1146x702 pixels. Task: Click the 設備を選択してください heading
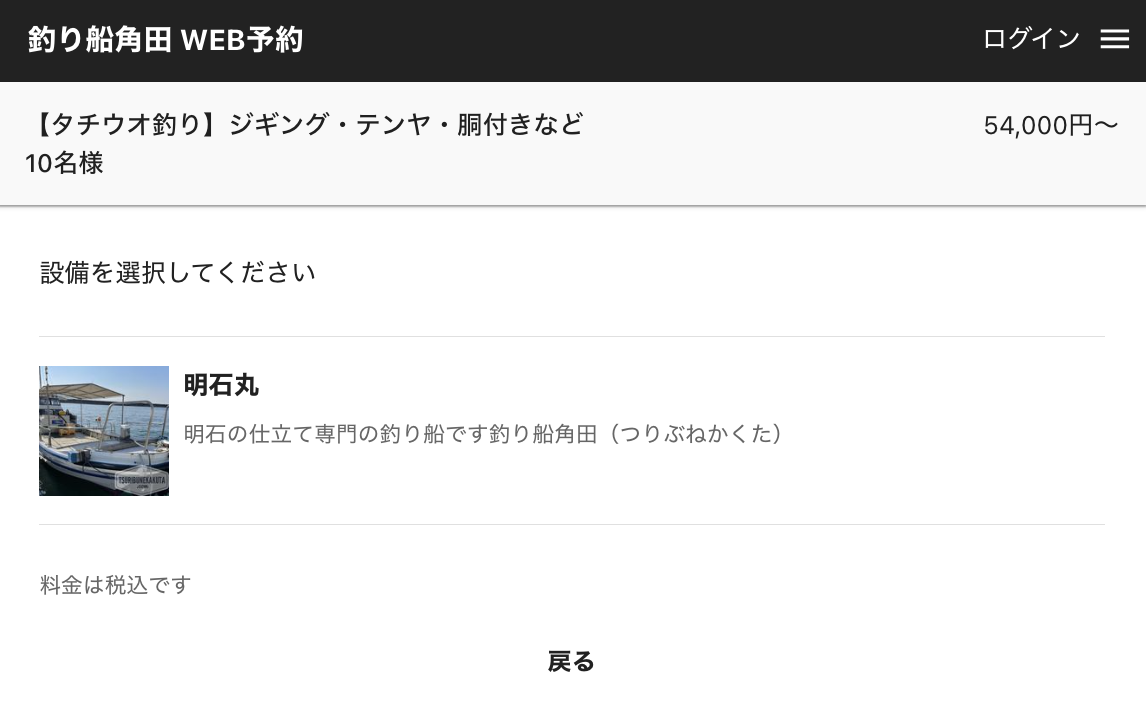[x=178, y=272]
